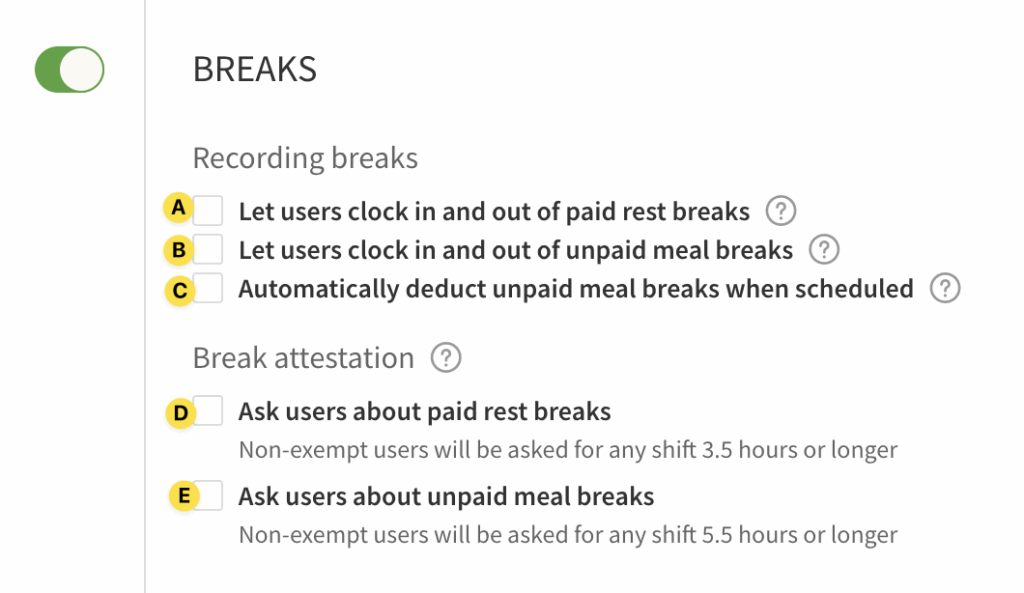The width and height of the screenshot is (1024, 593).
Task: Click the 5.5 hours or longer note
Action: (567, 534)
